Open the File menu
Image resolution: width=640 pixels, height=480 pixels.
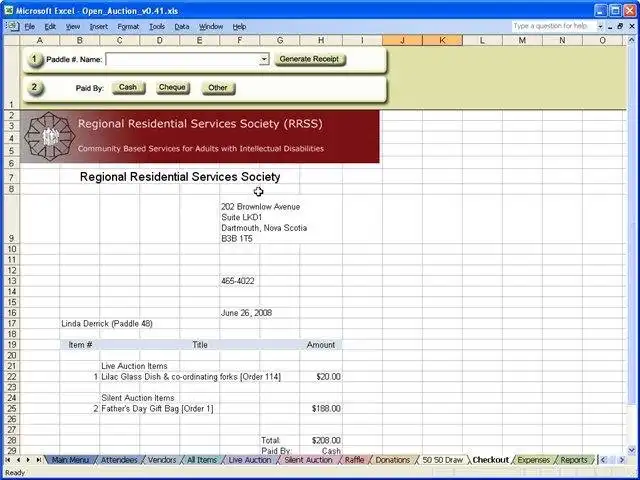tap(30, 27)
